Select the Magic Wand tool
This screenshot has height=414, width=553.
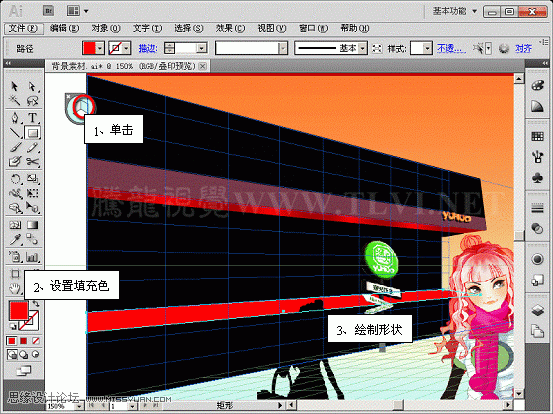14,101
